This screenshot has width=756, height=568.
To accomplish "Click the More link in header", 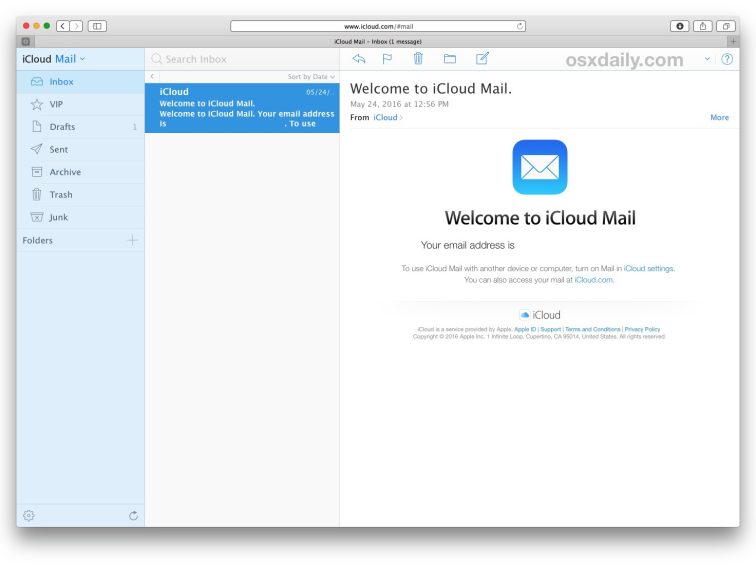I will pos(719,118).
